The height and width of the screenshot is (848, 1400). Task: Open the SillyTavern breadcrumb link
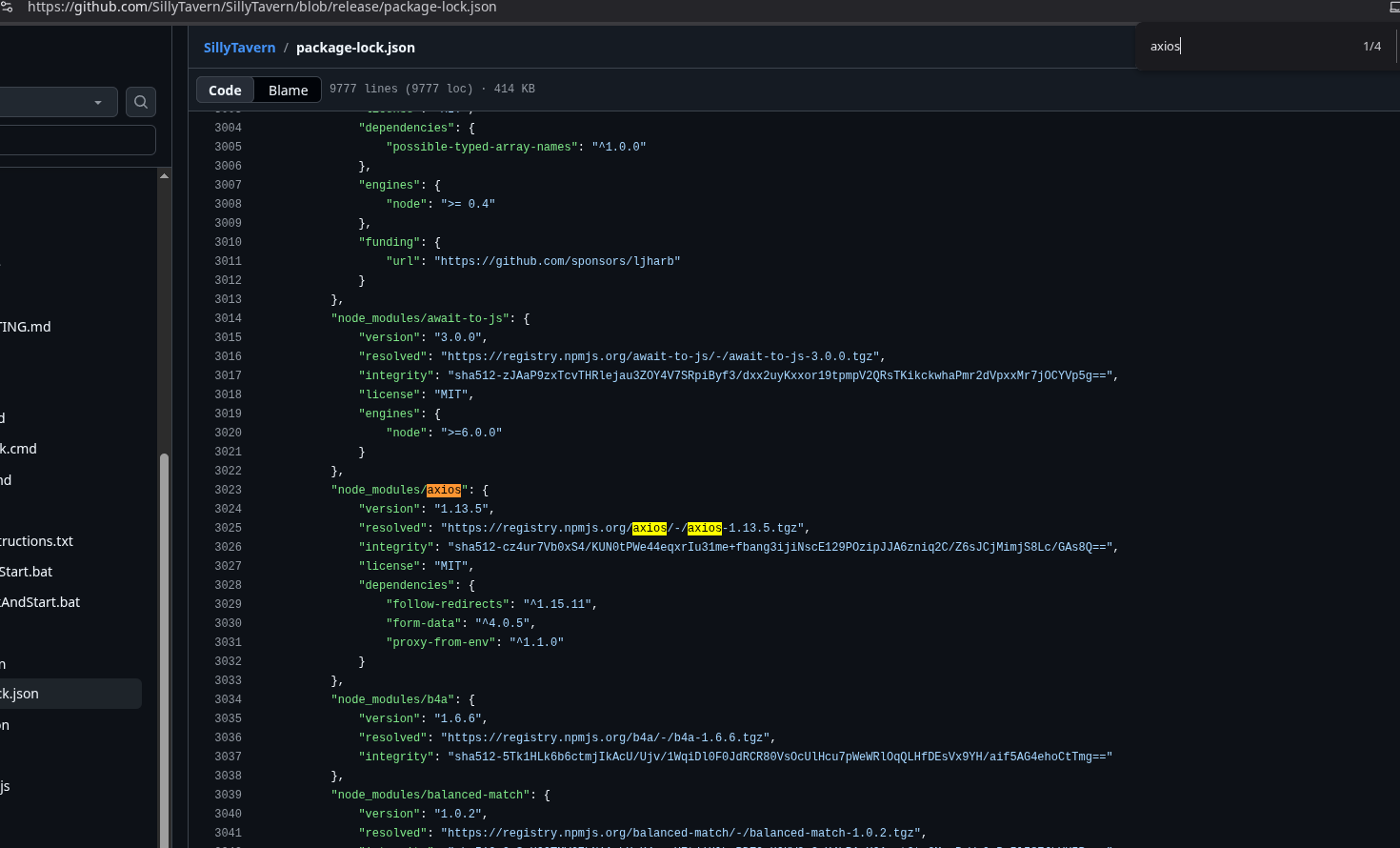pyautogui.click(x=239, y=48)
